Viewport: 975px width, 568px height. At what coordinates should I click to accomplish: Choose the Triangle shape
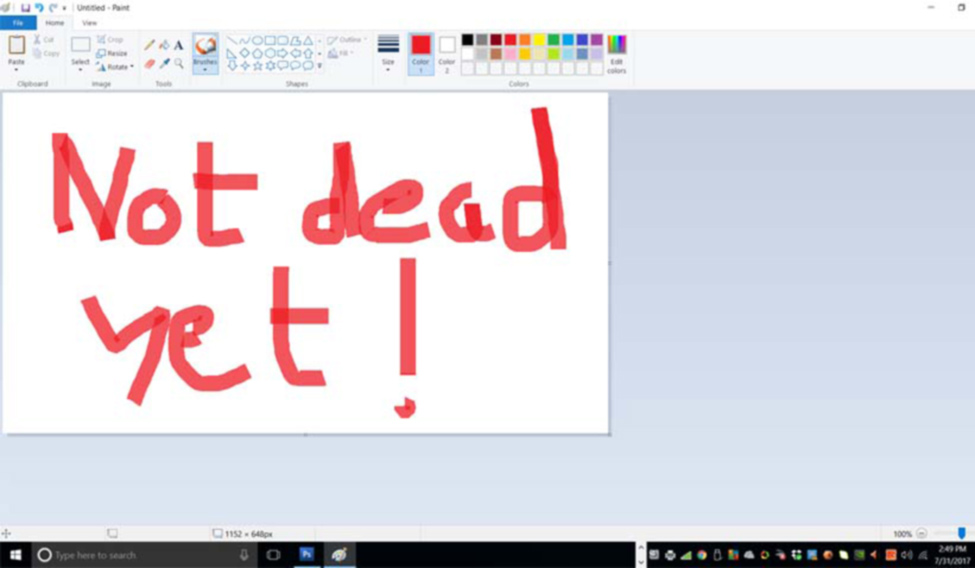[308, 40]
